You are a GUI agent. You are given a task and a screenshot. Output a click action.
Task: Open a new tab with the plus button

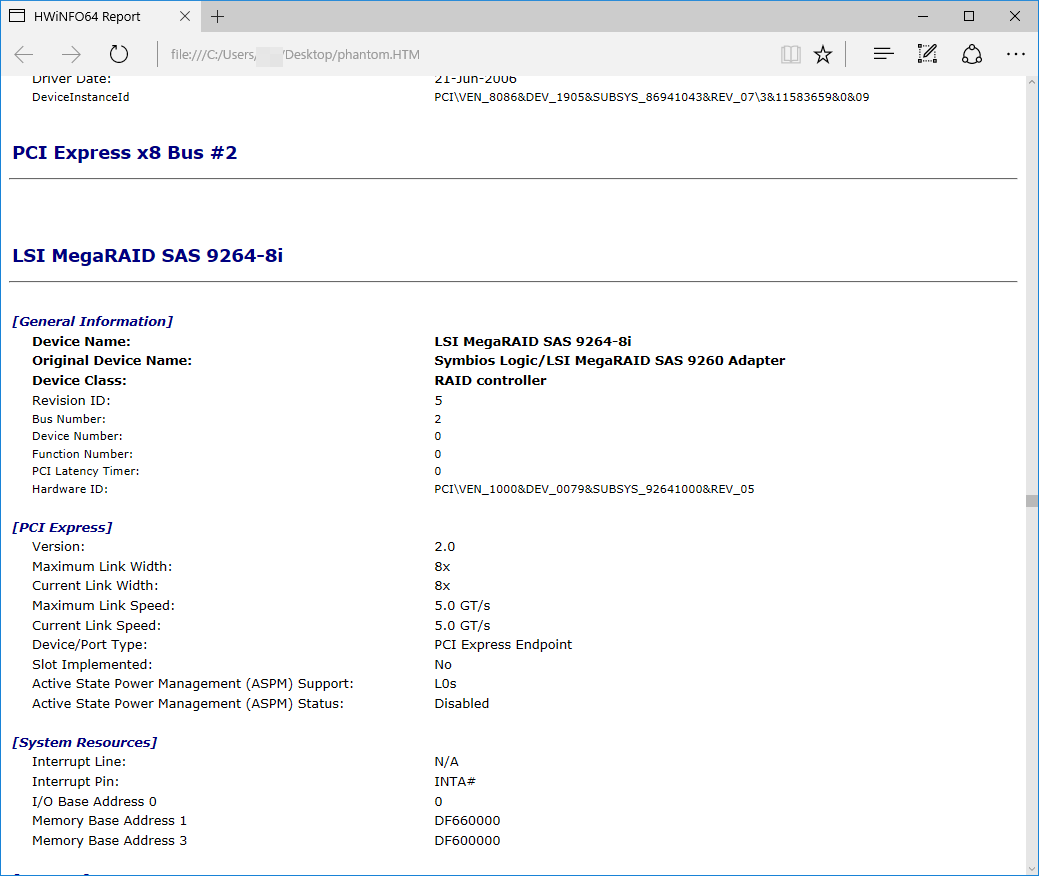[217, 17]
